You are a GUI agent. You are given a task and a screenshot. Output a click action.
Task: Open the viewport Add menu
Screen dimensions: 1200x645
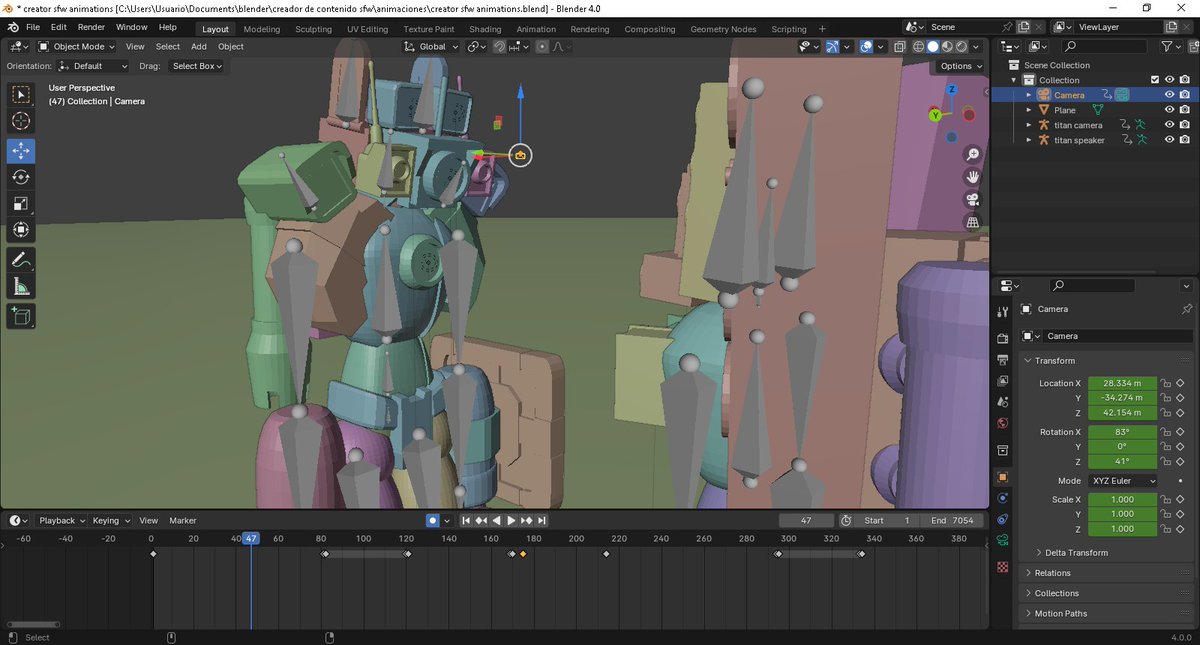199,46
